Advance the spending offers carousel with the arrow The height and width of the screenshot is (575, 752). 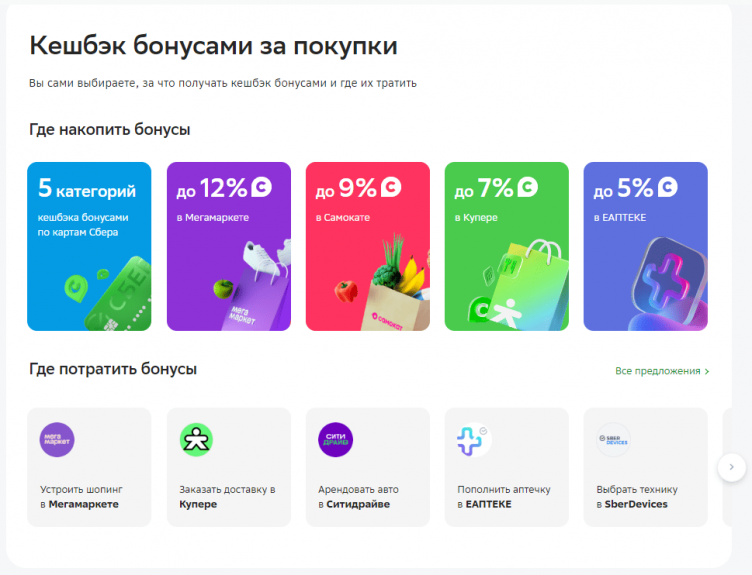(731, 467)
